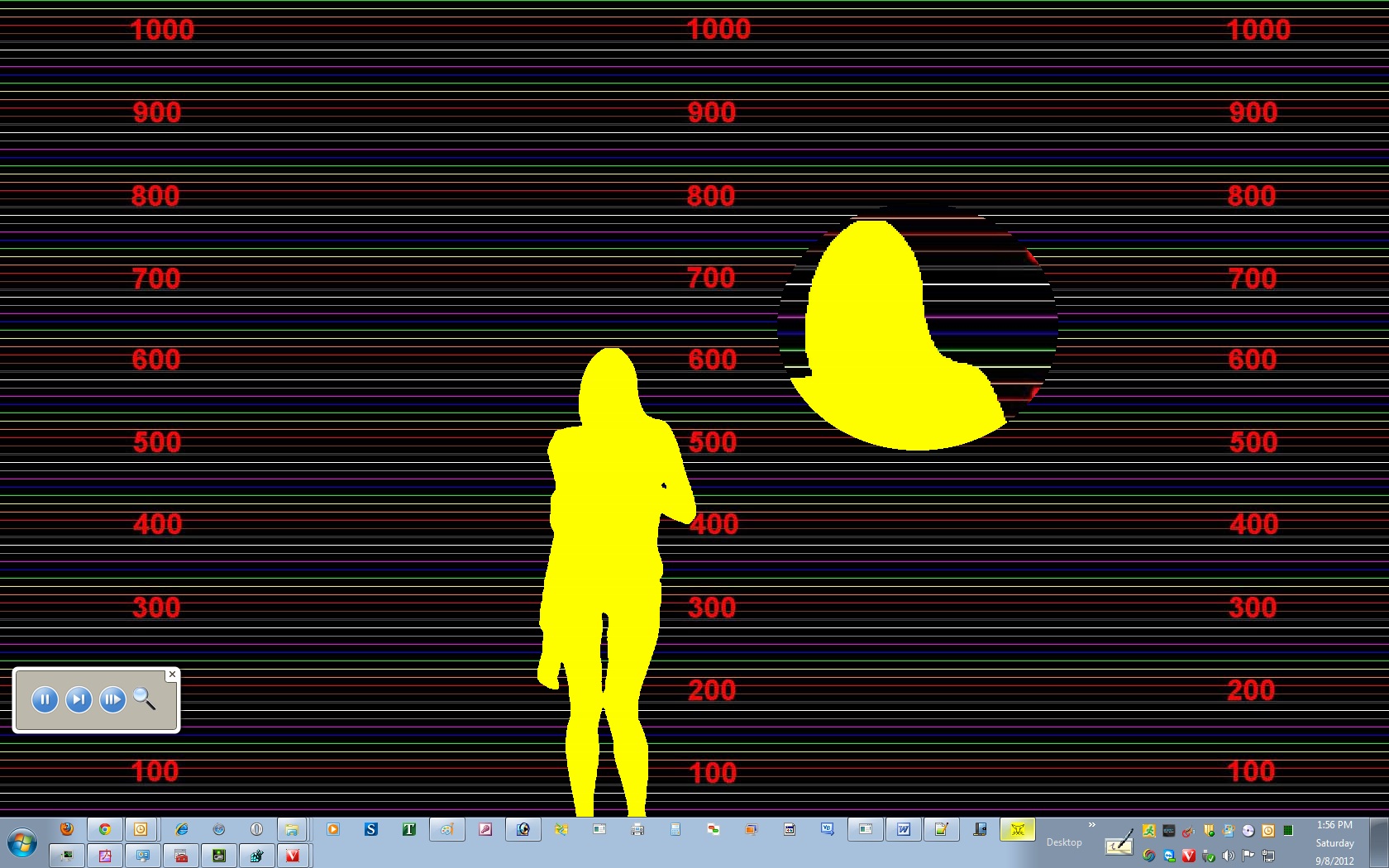The image size is (1389, 868).
Task: Click the green T icon in taskbar
Action: (x=409, y=829)
